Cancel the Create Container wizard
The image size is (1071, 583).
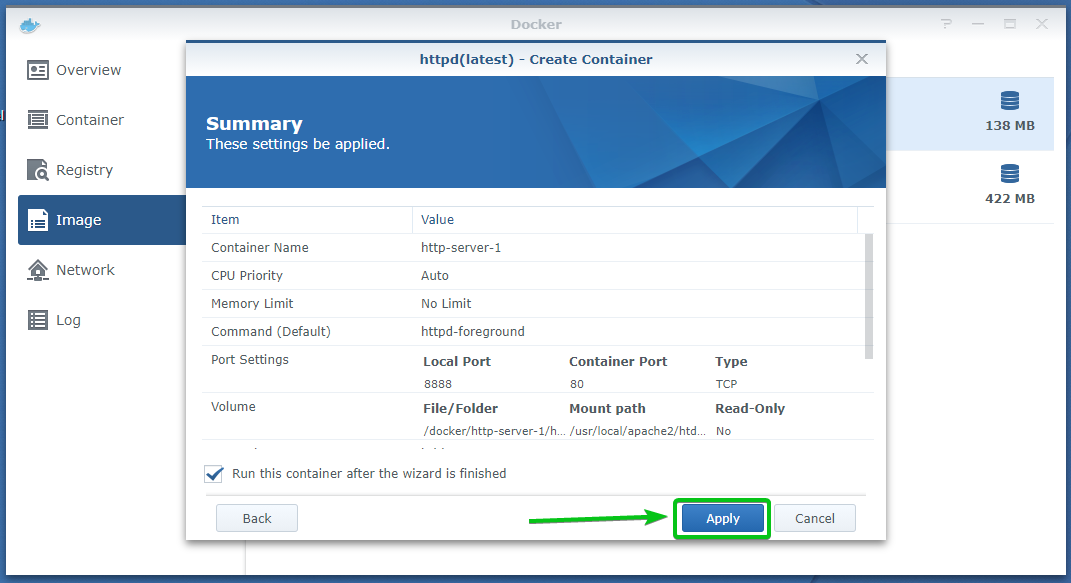[x=814, y=518]
